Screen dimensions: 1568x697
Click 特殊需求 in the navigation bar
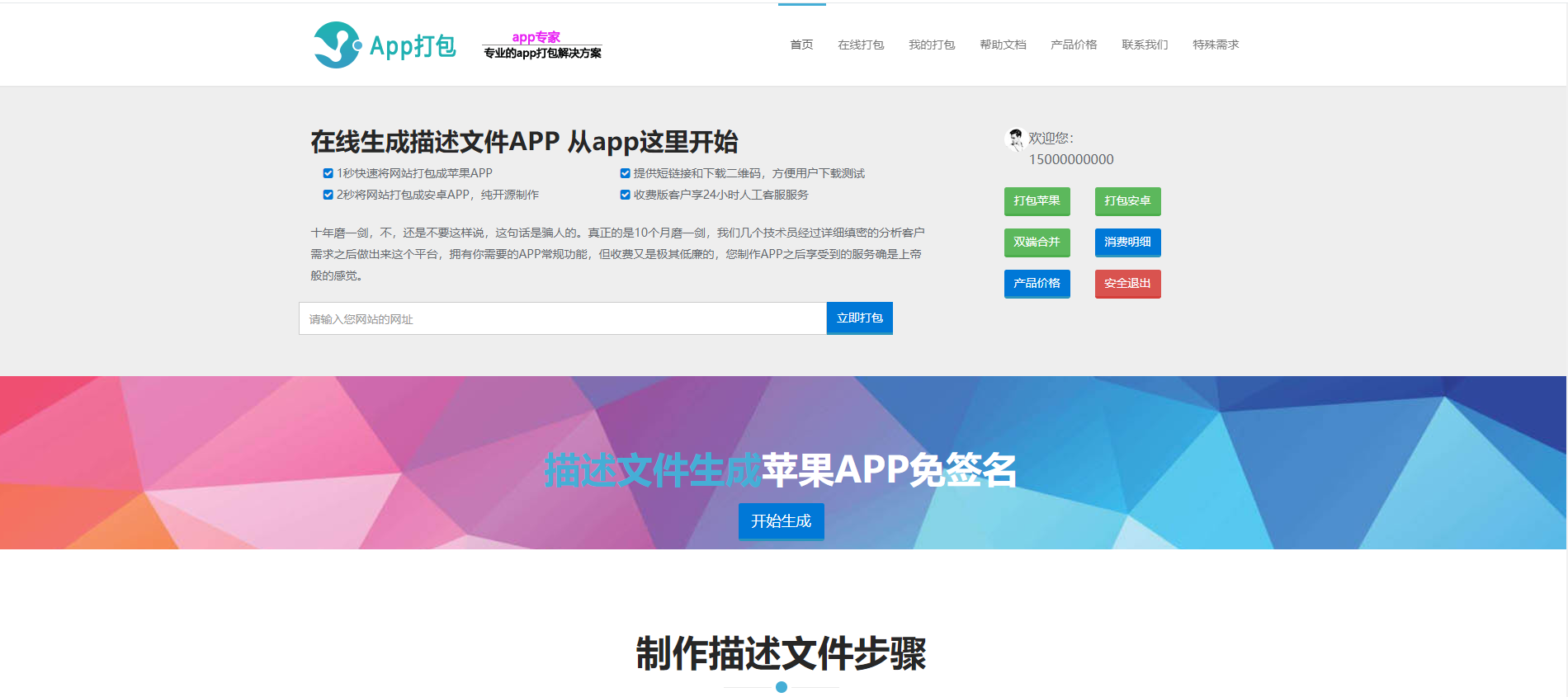pyautogui.click(x=1216, y=45)
